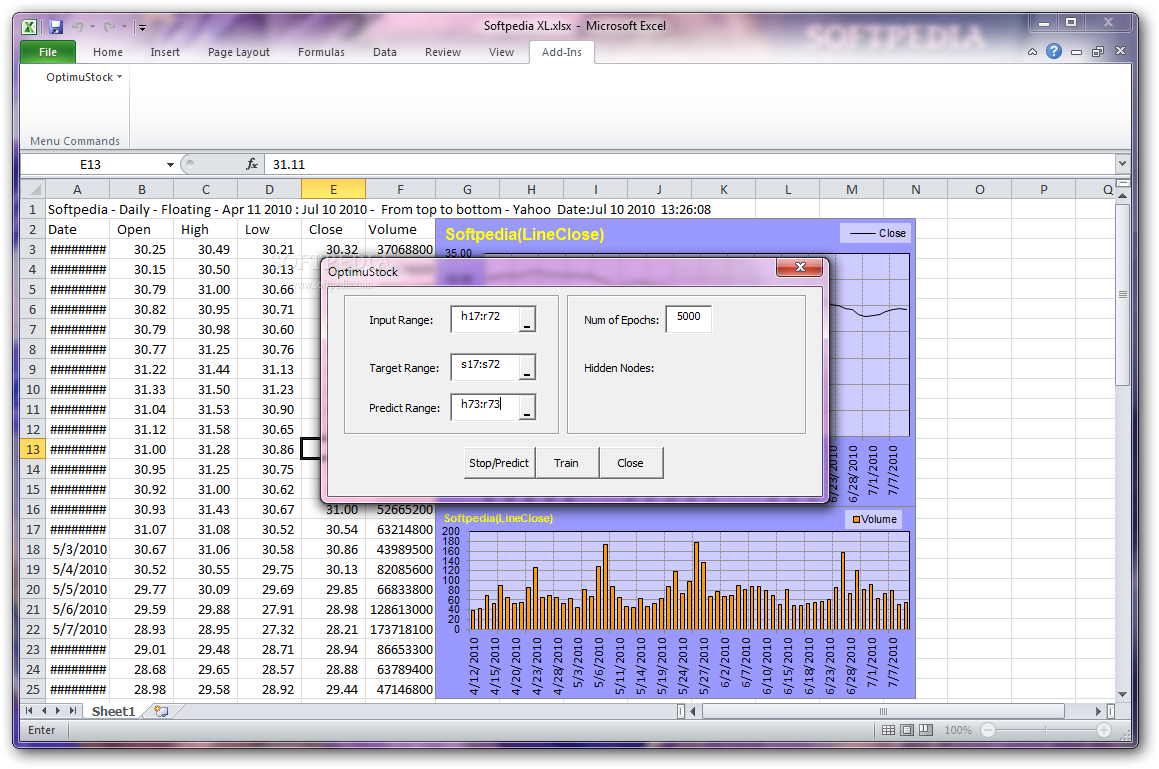Switch to the View ribbon tab
The height and width of the screenshot is (769, 1159).
point(501,52)
